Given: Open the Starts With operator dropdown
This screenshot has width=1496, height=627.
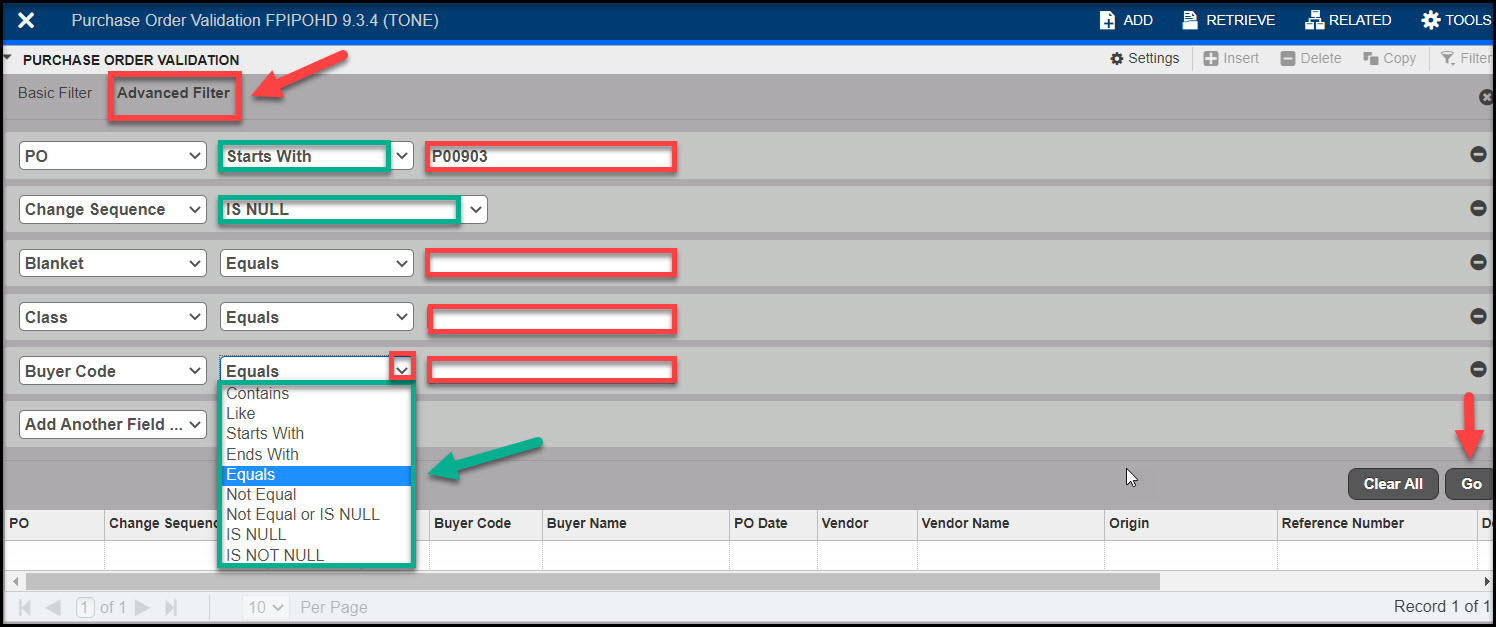Looking at the screenshot, I should tap(316, 156).
